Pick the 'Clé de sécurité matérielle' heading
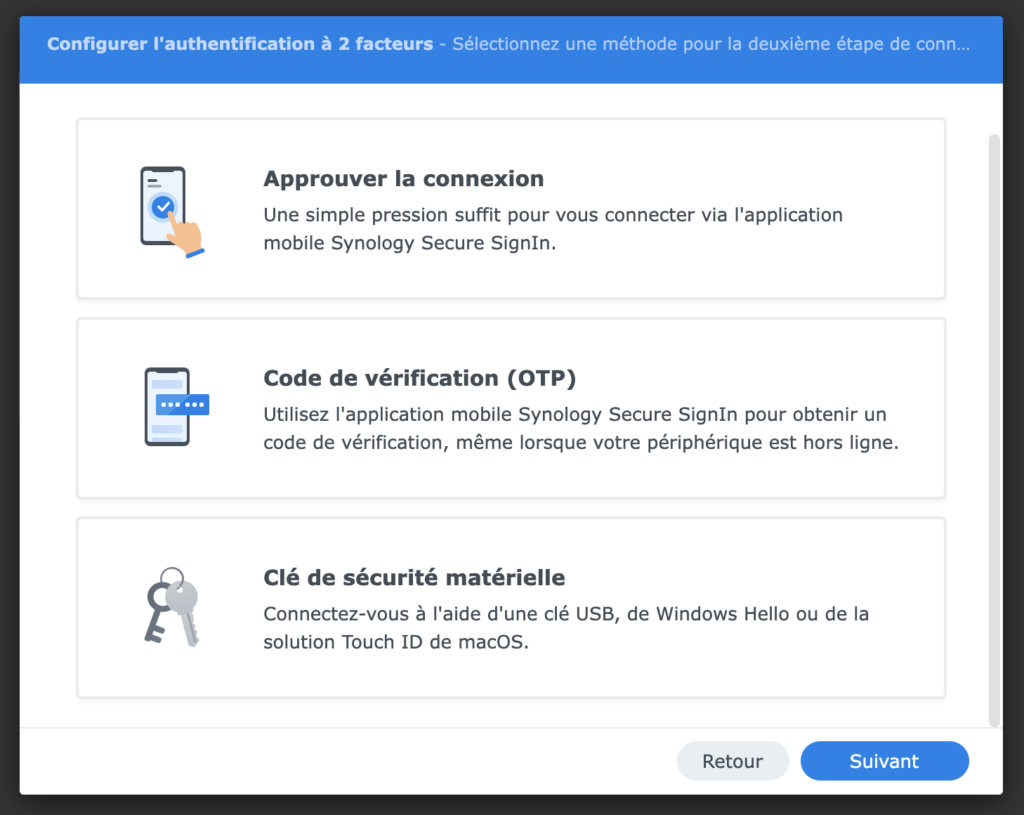This screenshot has height=815, width=1024. [414, 577]
